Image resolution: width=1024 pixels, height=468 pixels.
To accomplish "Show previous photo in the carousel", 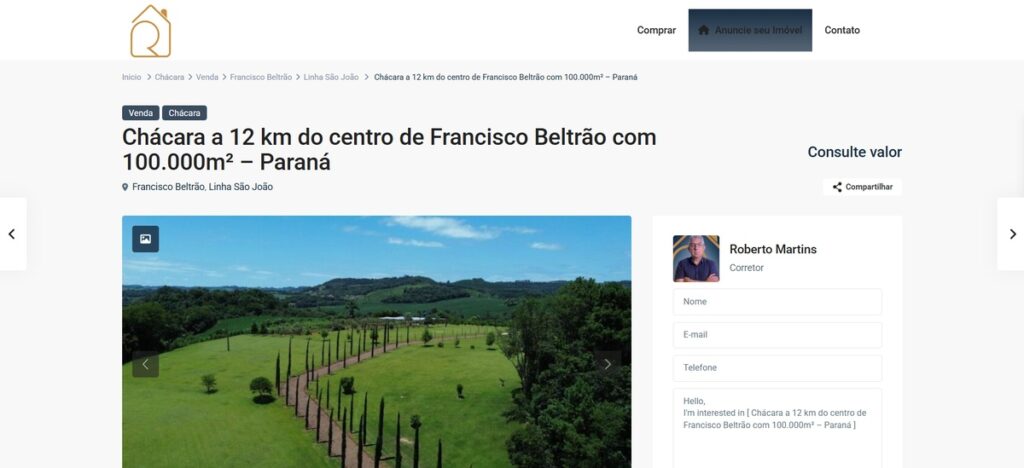I will point(145,364).
